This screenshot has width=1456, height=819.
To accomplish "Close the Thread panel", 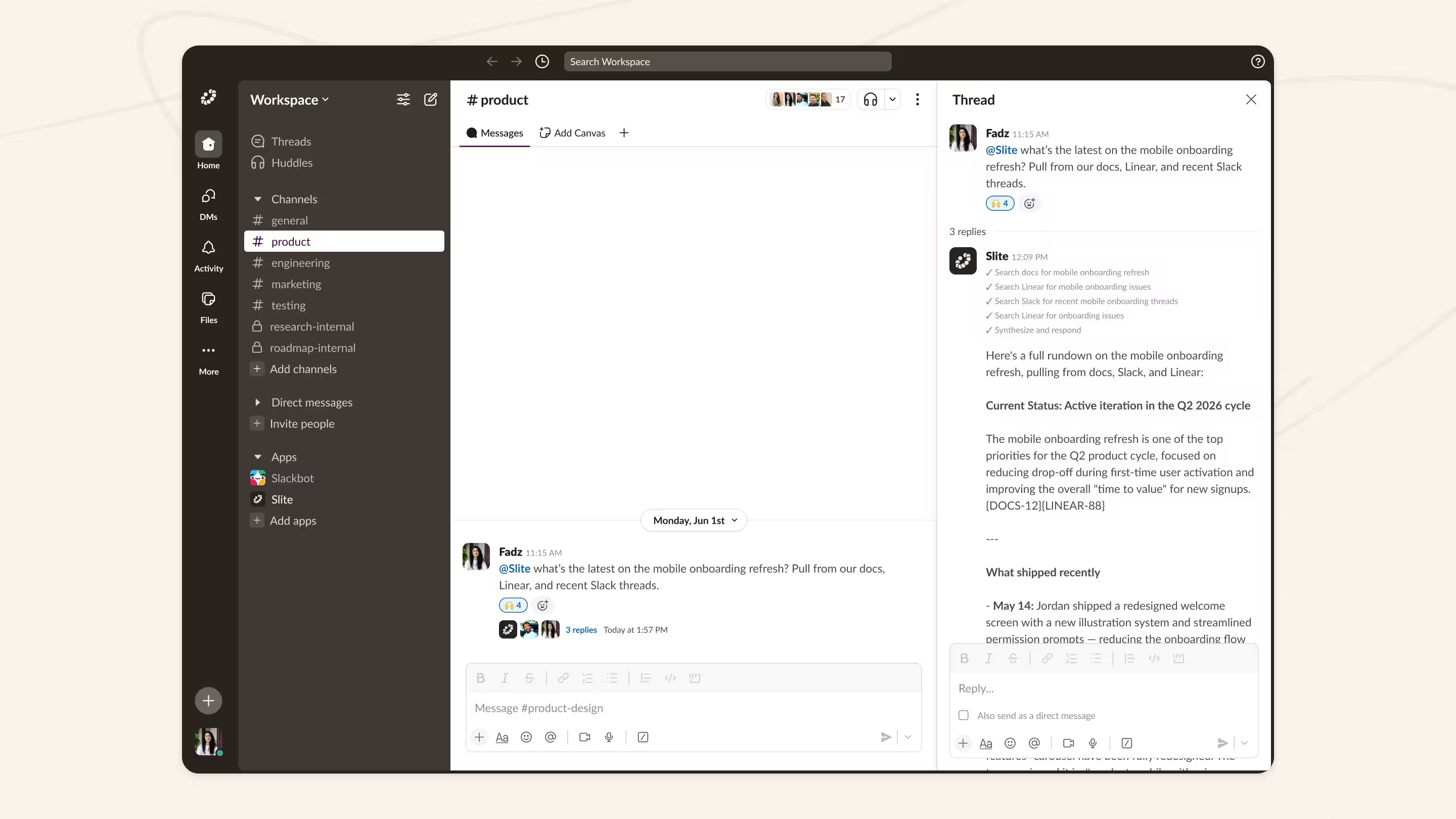I will click(1251, 100).
